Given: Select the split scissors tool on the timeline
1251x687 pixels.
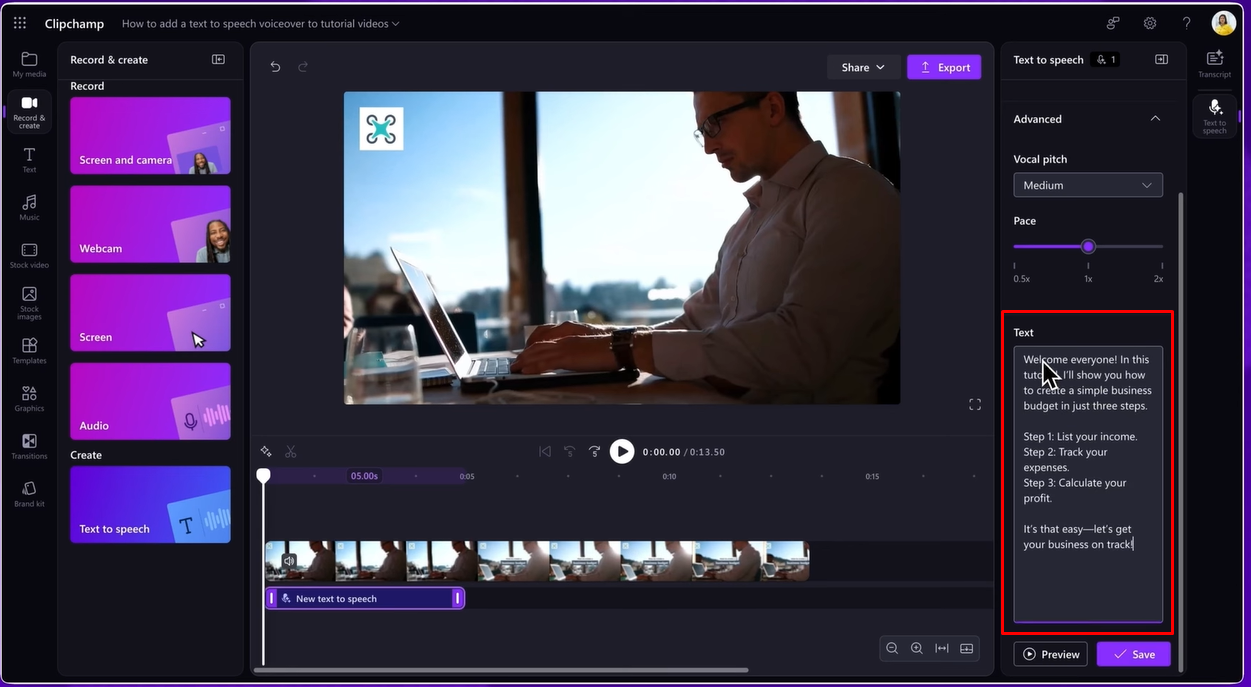Looking at the screenshot, I should 291,451.
